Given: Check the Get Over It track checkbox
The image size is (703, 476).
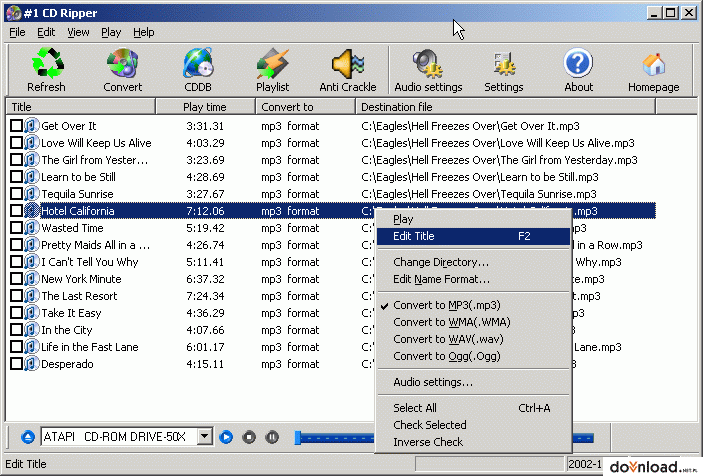Looking at the screenshot, I should pos(16,126).
